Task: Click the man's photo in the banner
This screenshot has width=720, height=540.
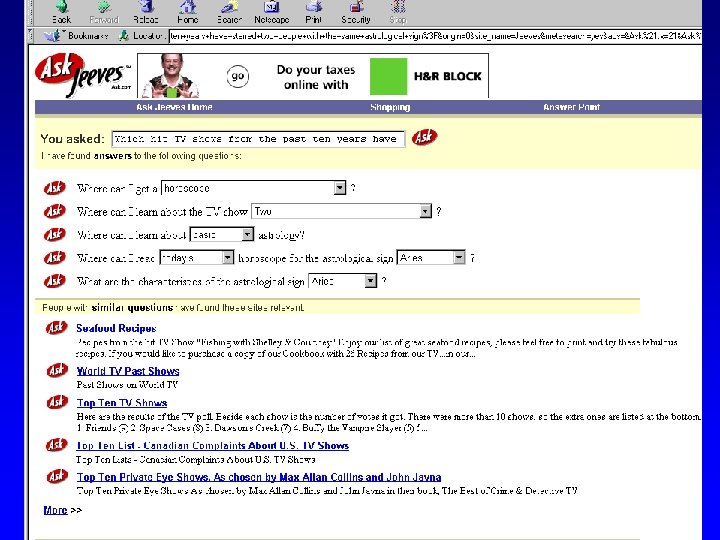Action: coord(171,76)
